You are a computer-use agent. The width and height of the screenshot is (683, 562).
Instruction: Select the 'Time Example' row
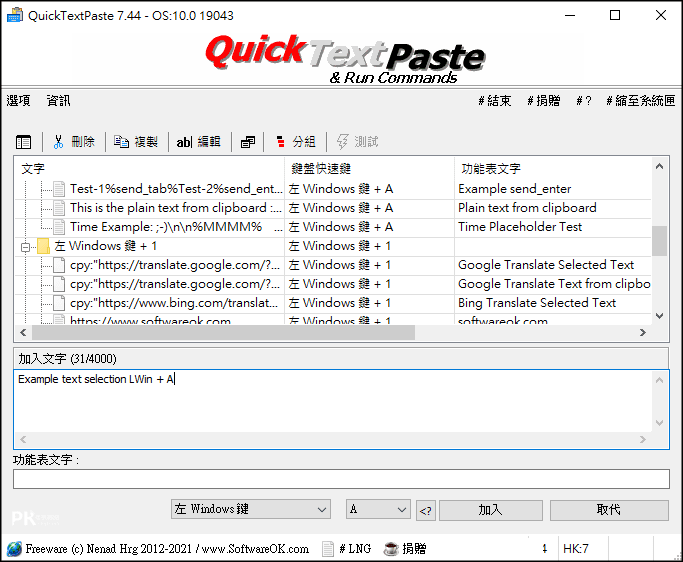point(333,227)
